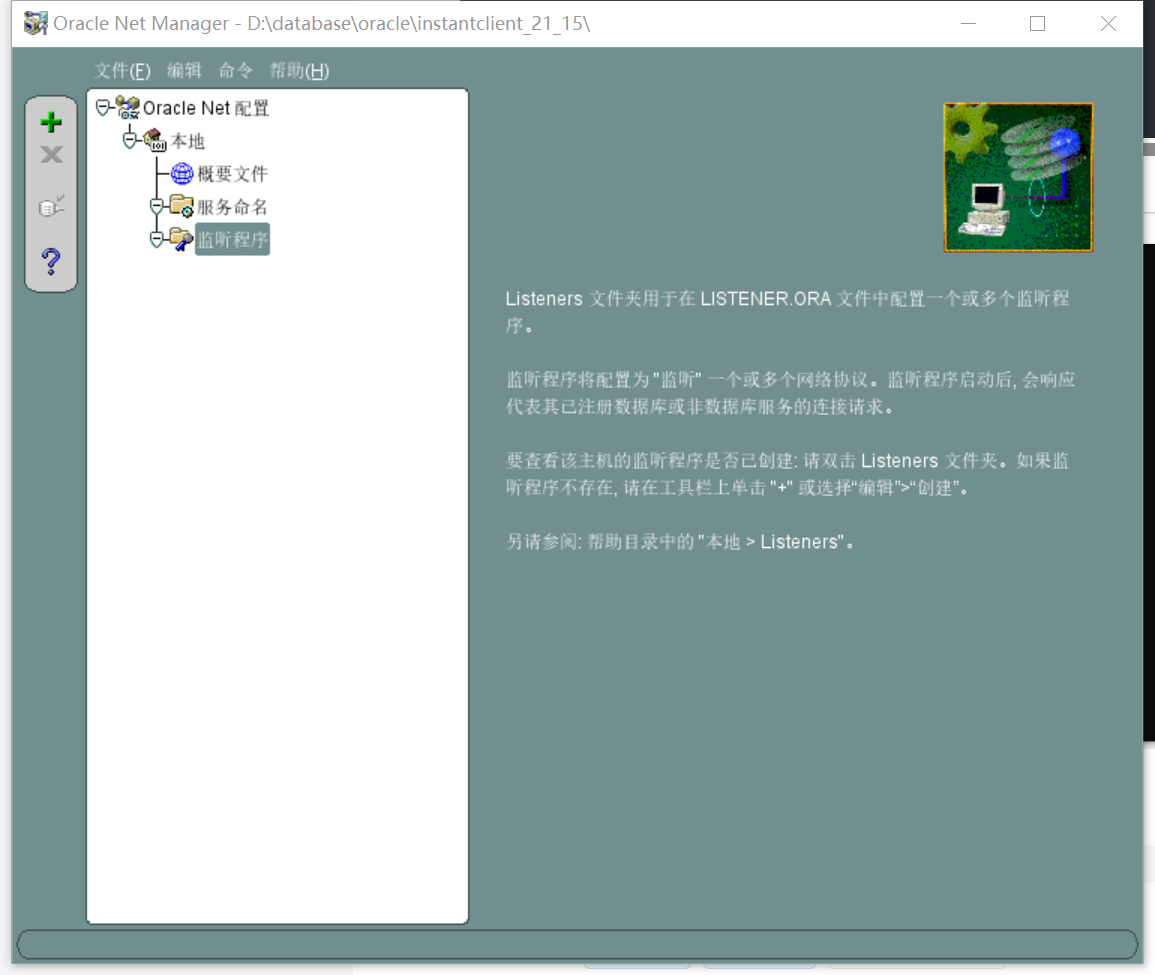This screenshot has height=975, width=1155.
Task: Click the network illustration image
Action: [x=1018, y=177]
